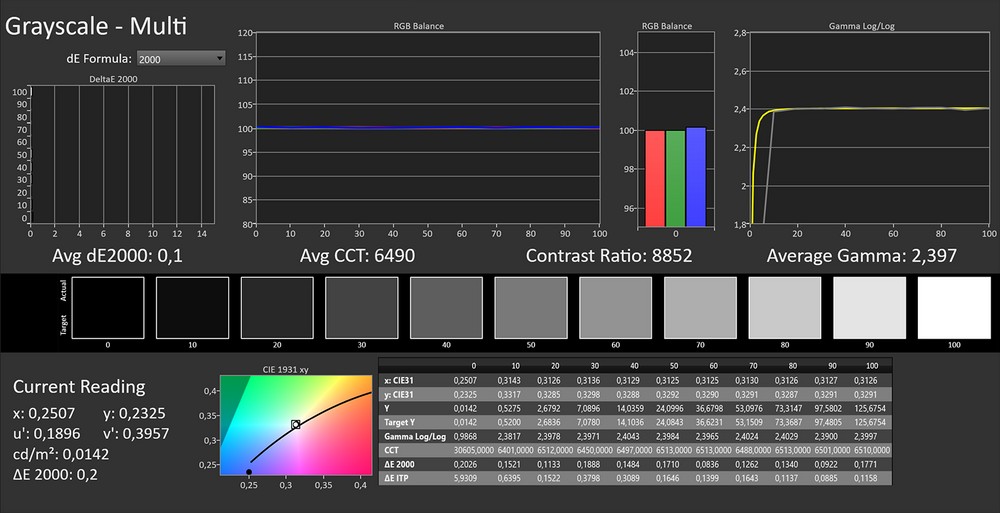Screen dimensions: 1000x513
Task: Select the ΔE ITP row label in table
Action: click(x=397, y=480)
